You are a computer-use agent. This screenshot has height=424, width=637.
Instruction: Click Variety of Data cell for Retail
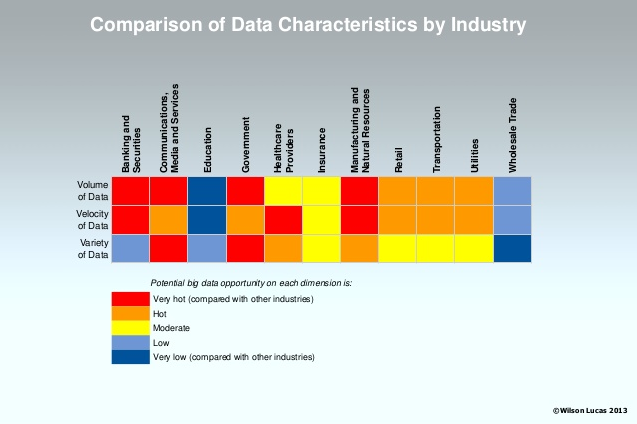[x=397, y=247]
